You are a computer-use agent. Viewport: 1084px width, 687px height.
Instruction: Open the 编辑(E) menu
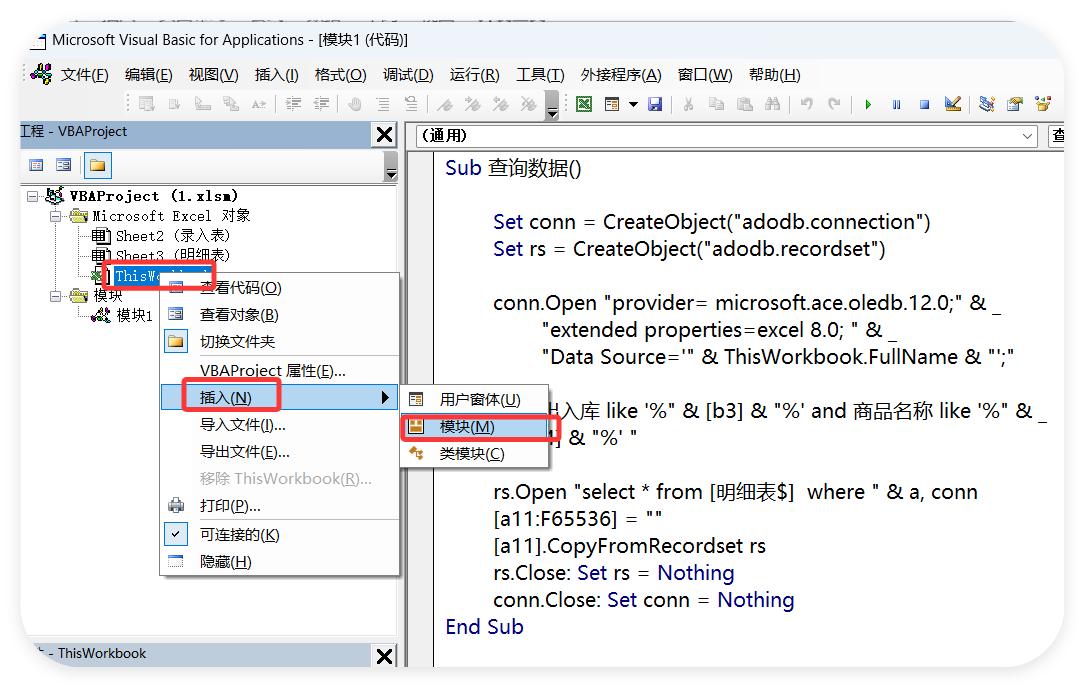point(149,75)
